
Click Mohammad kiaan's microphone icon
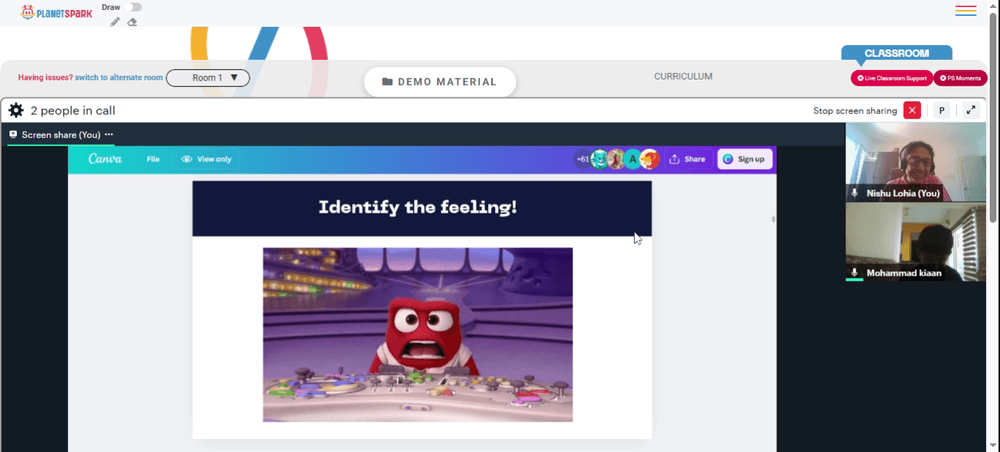pyautogui.click(x=855, y=272)
